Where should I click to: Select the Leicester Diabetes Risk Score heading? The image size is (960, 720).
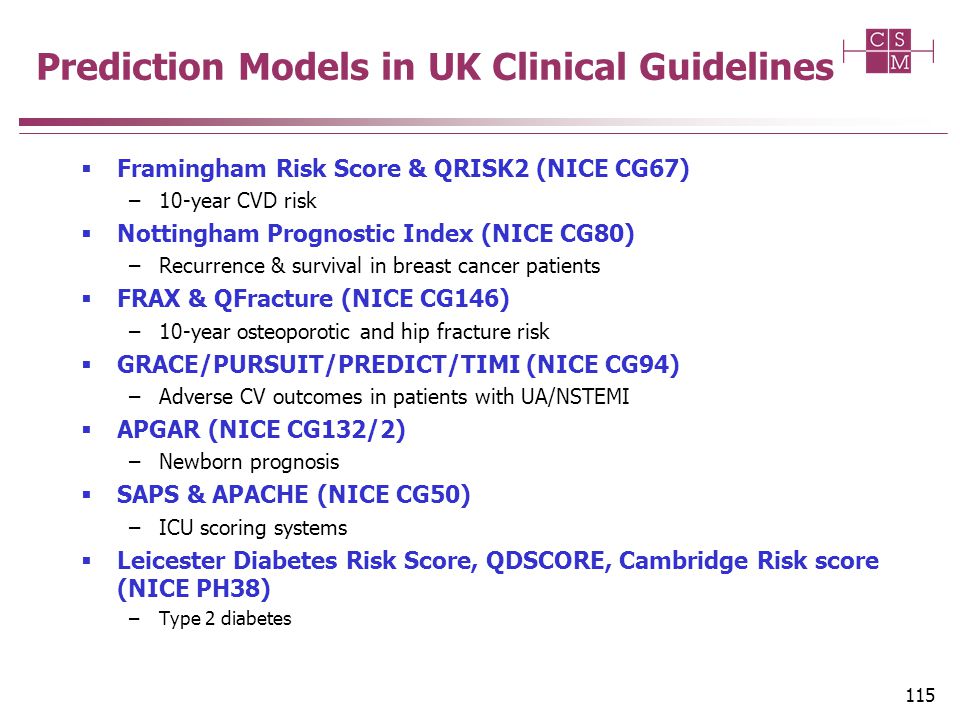[x=498, y=560]
